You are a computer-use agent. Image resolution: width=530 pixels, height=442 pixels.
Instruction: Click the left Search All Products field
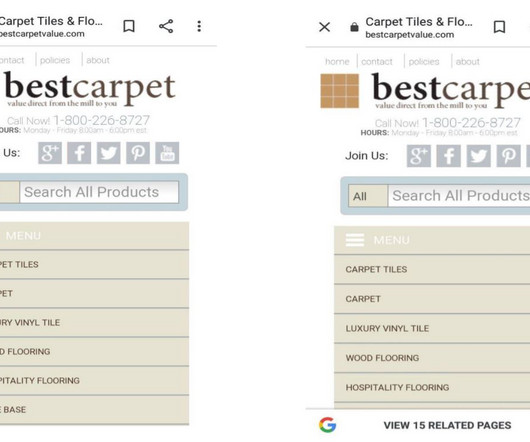[99, 192]
